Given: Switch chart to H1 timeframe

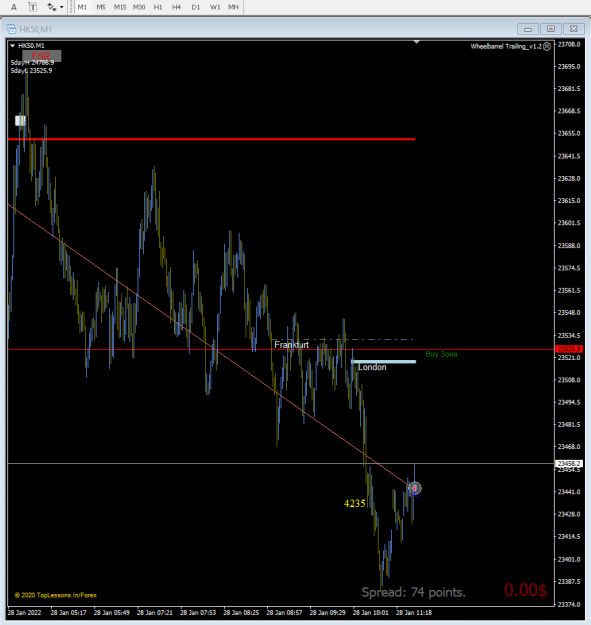Looking at the screenshot, I should coord(158,7).
